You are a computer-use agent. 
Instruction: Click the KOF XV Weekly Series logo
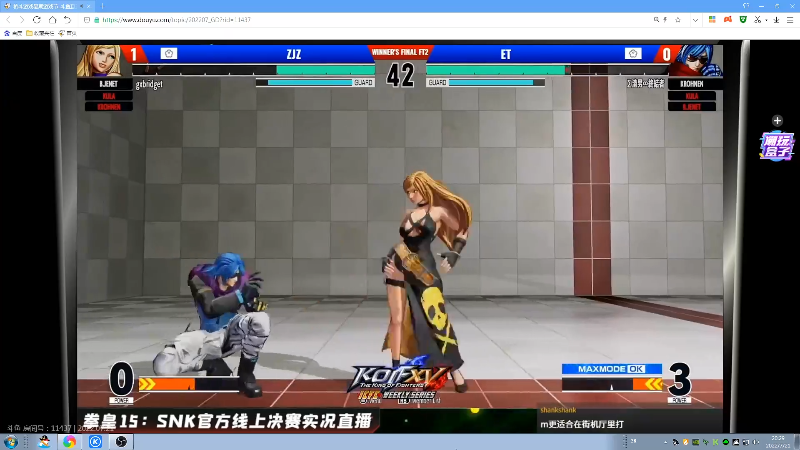[401, 380]
